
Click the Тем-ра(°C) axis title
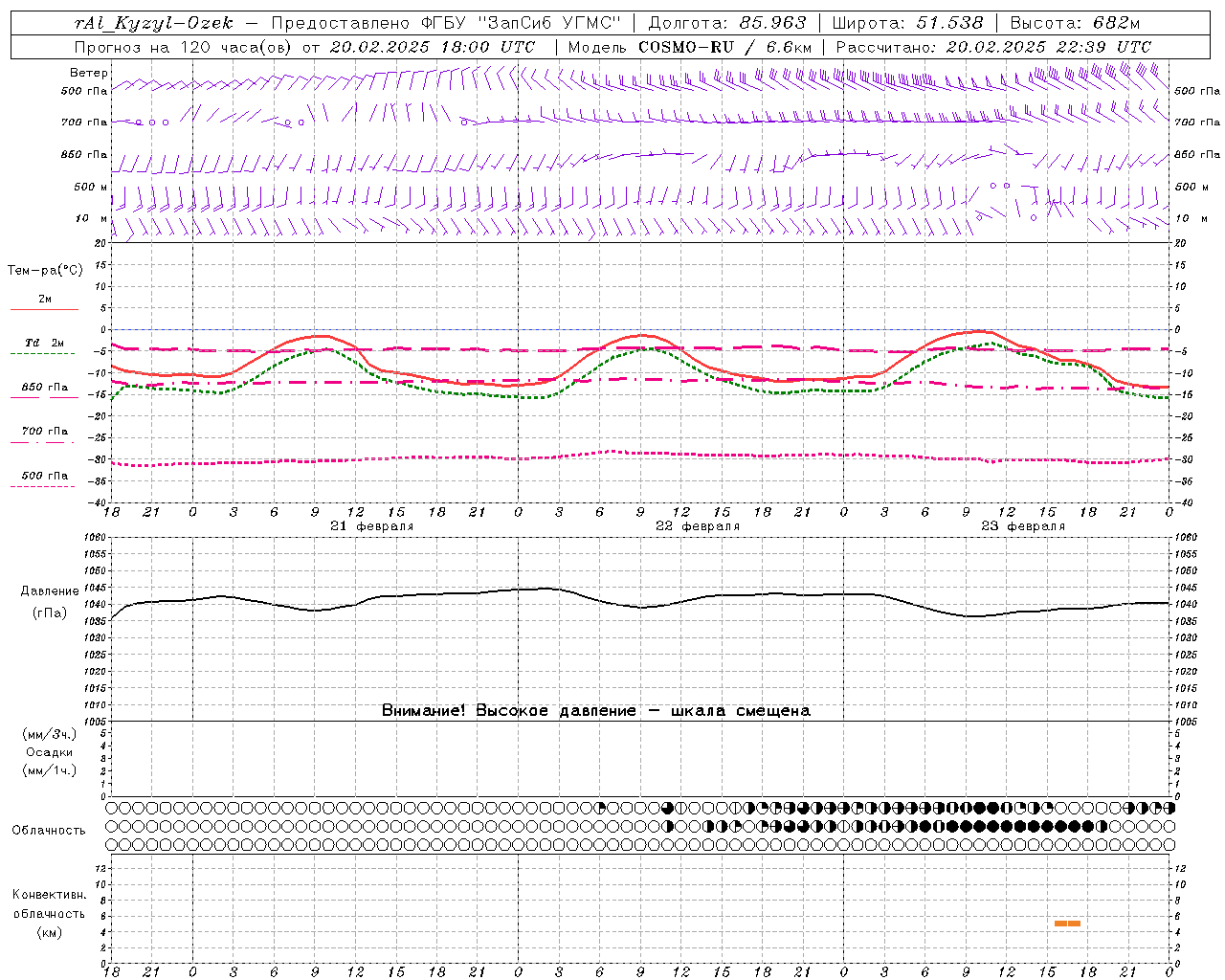[45, 271]
